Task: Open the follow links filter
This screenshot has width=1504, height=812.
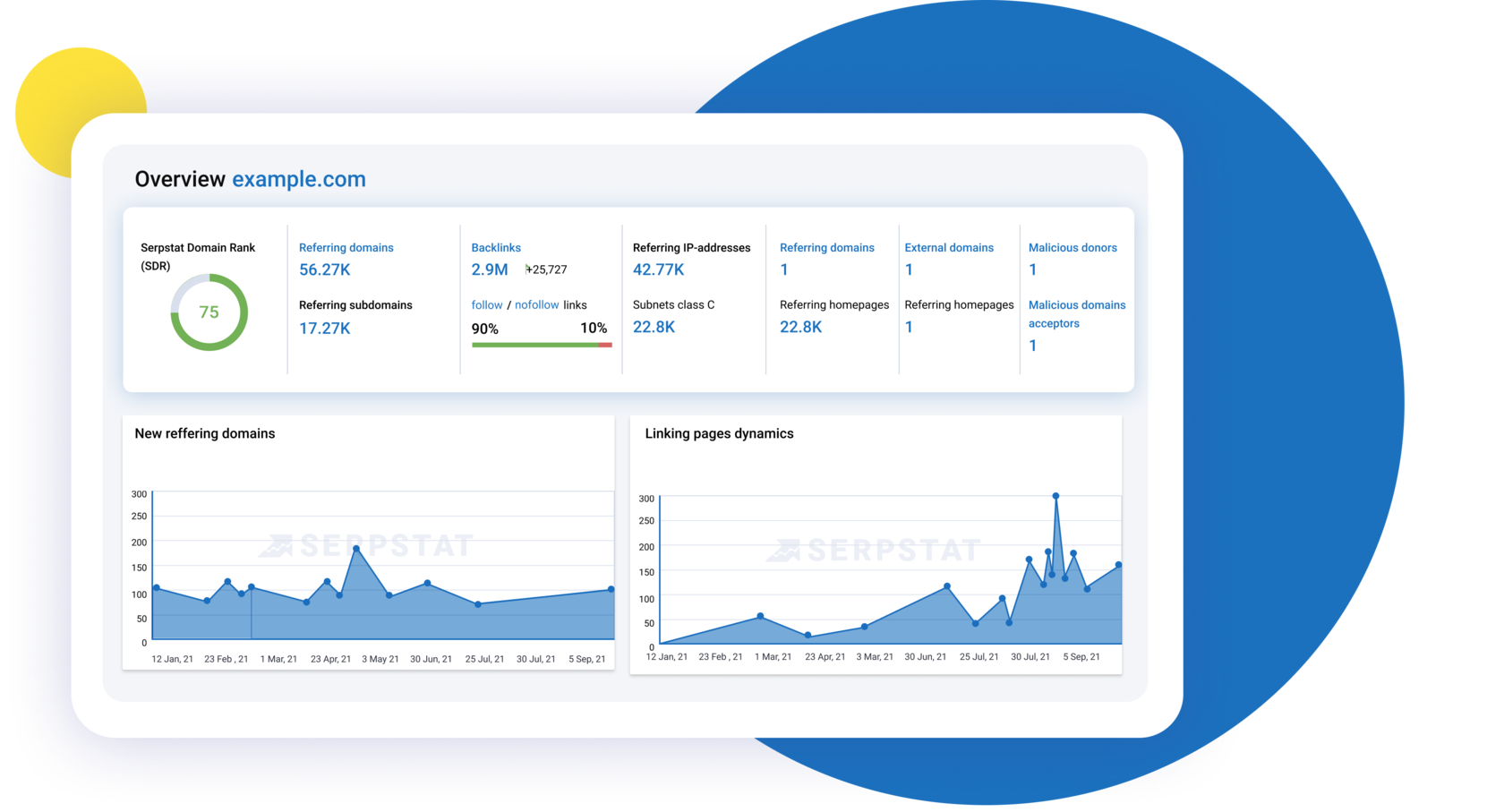Action: 487,305
